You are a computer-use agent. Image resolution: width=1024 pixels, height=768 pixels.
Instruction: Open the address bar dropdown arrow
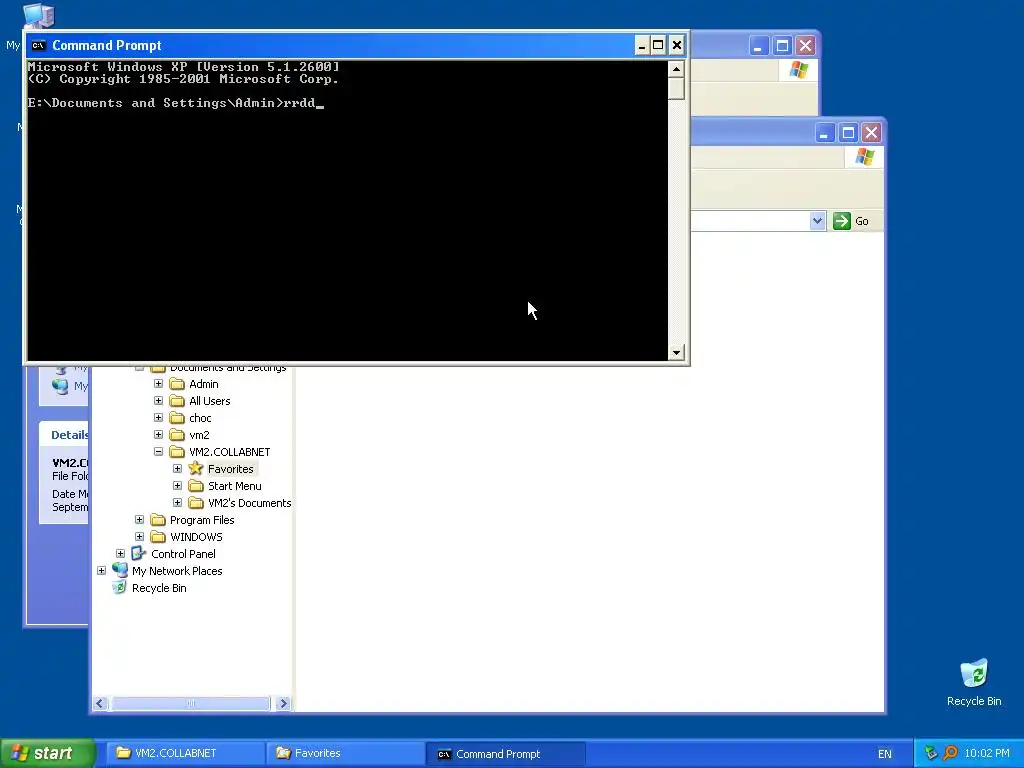click(x=817, y=221)
